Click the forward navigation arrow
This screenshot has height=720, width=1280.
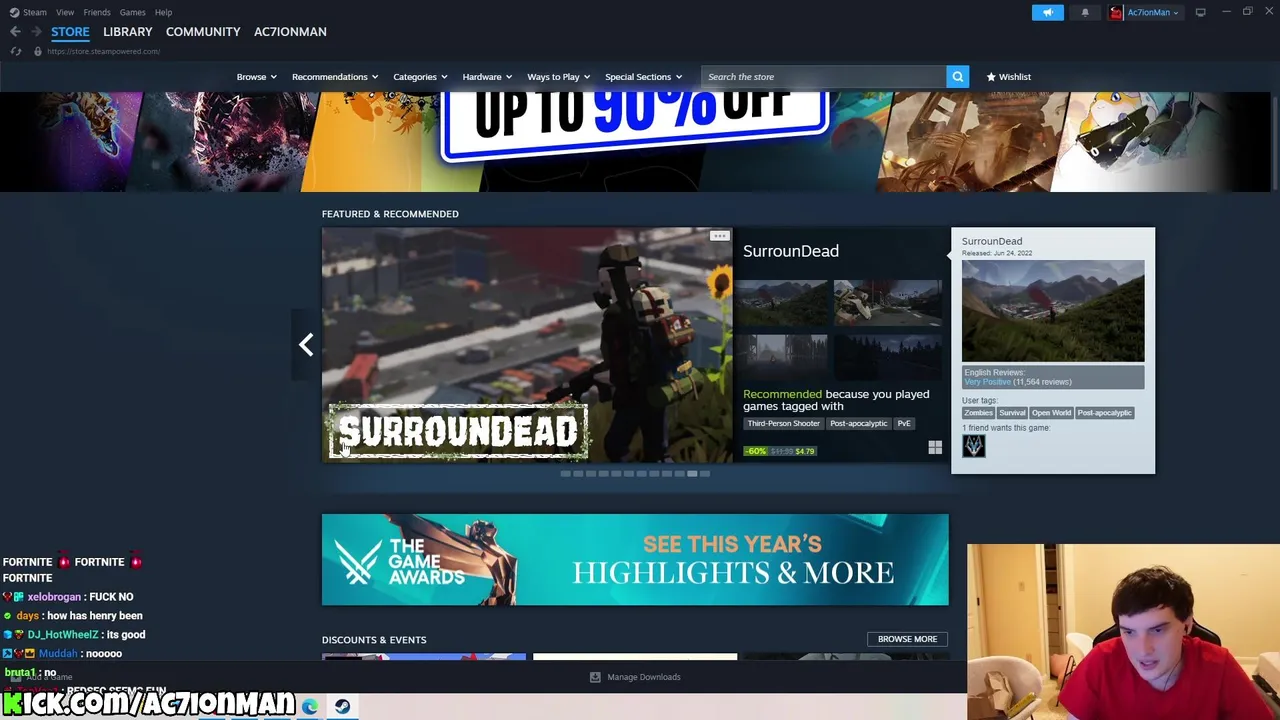[36, 32]
